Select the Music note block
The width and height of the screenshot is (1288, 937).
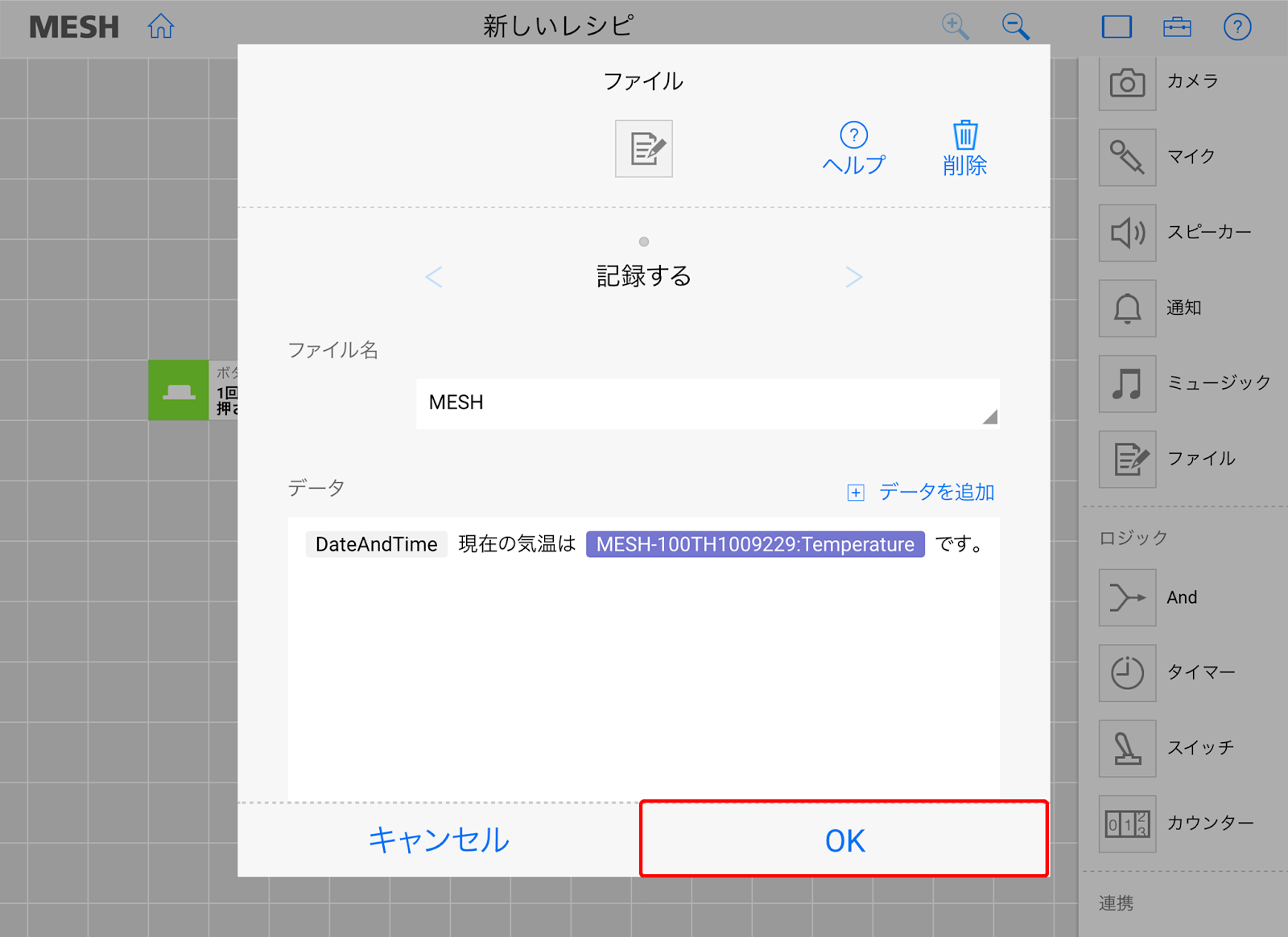(1127, 384)
